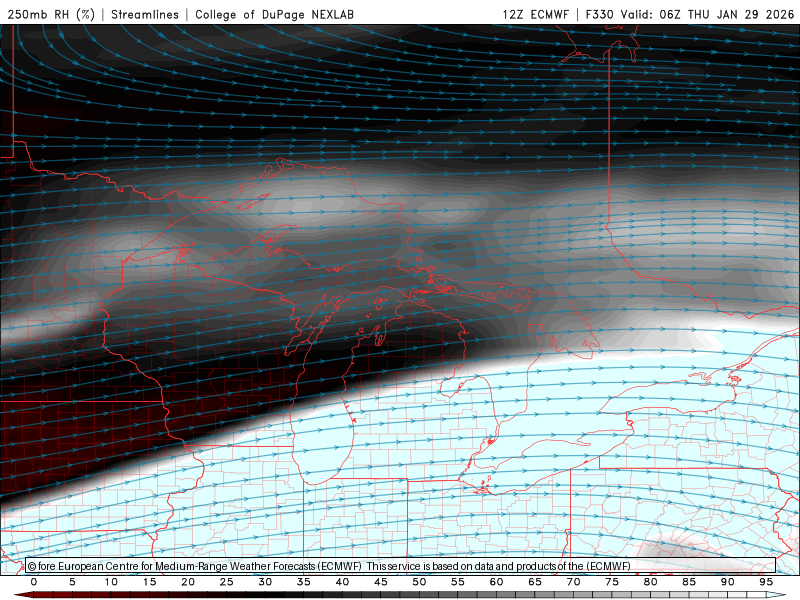This screenshot has height=600, width=800.
Task: Click the 90 value on color scale
Action: click(728, 582)
